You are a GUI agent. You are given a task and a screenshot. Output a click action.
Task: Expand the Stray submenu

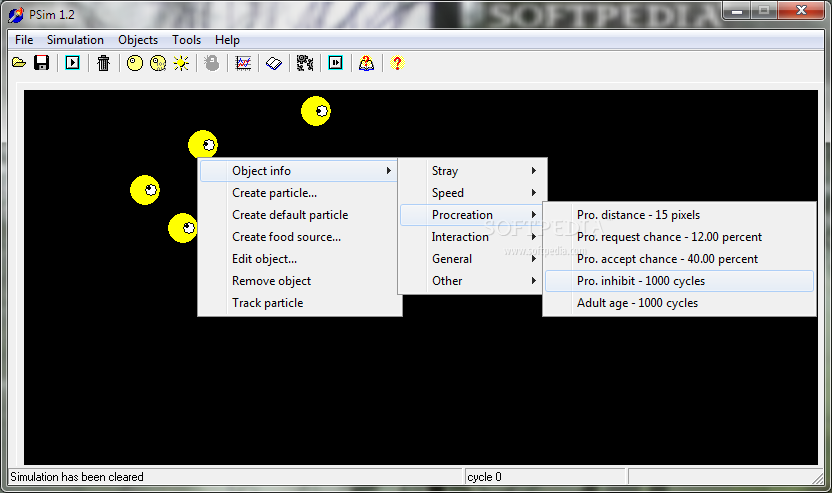point(472,171)
